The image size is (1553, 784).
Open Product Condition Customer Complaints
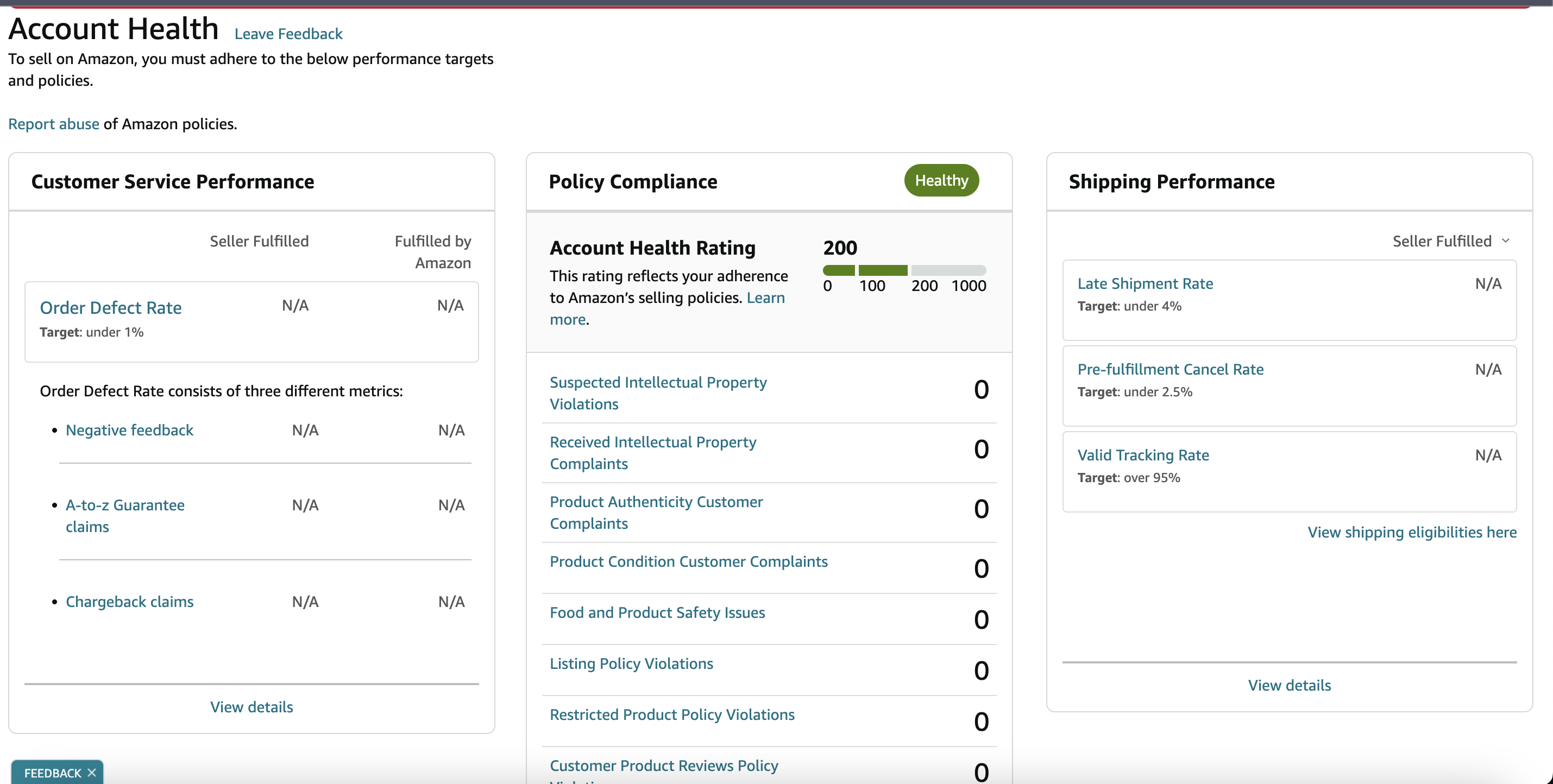(x=688, y=561)
